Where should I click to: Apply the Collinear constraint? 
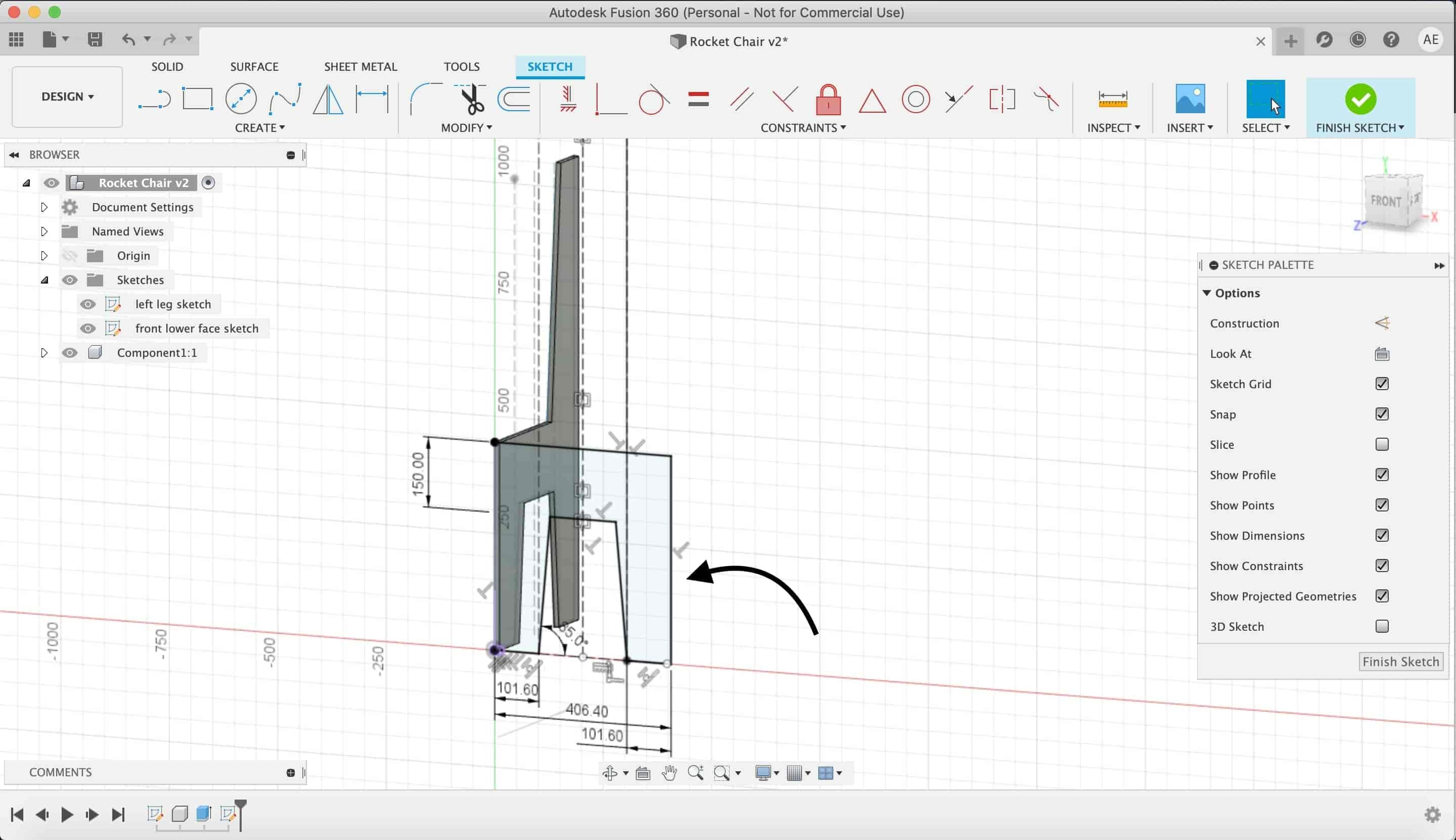pos(959,99)
